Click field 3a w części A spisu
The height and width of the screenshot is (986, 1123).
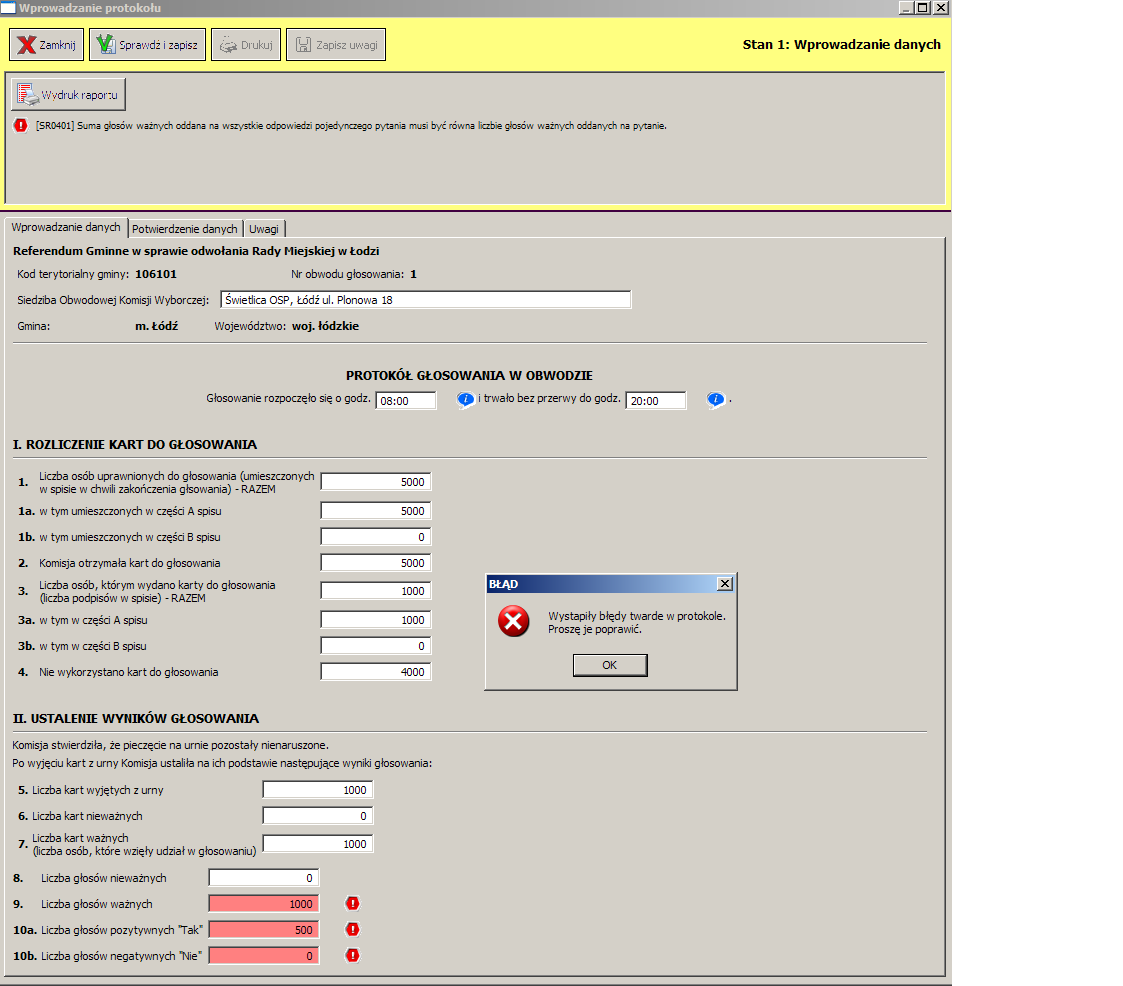pyautogui.click(x=375, y=620)
